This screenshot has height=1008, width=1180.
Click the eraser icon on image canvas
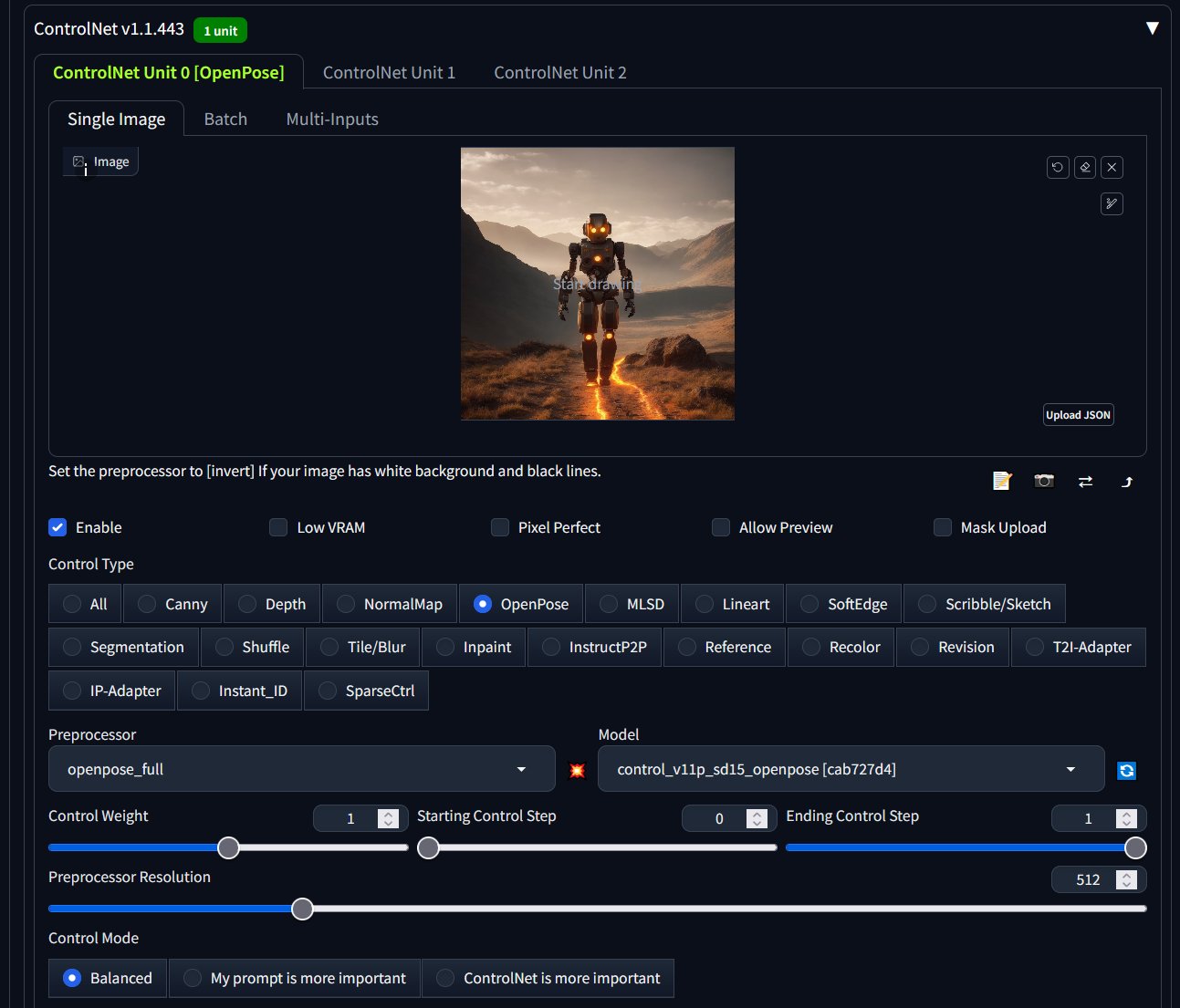pyautogui.click(x=1085, y=167)
